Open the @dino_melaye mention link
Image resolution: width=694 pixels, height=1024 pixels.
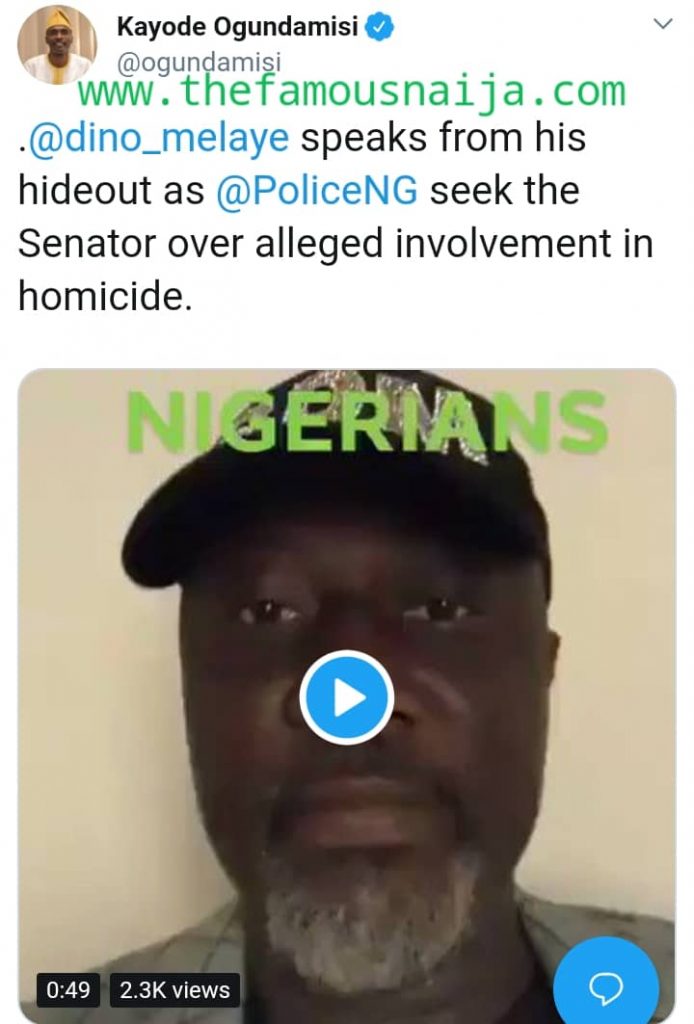[x=160, y=139]
